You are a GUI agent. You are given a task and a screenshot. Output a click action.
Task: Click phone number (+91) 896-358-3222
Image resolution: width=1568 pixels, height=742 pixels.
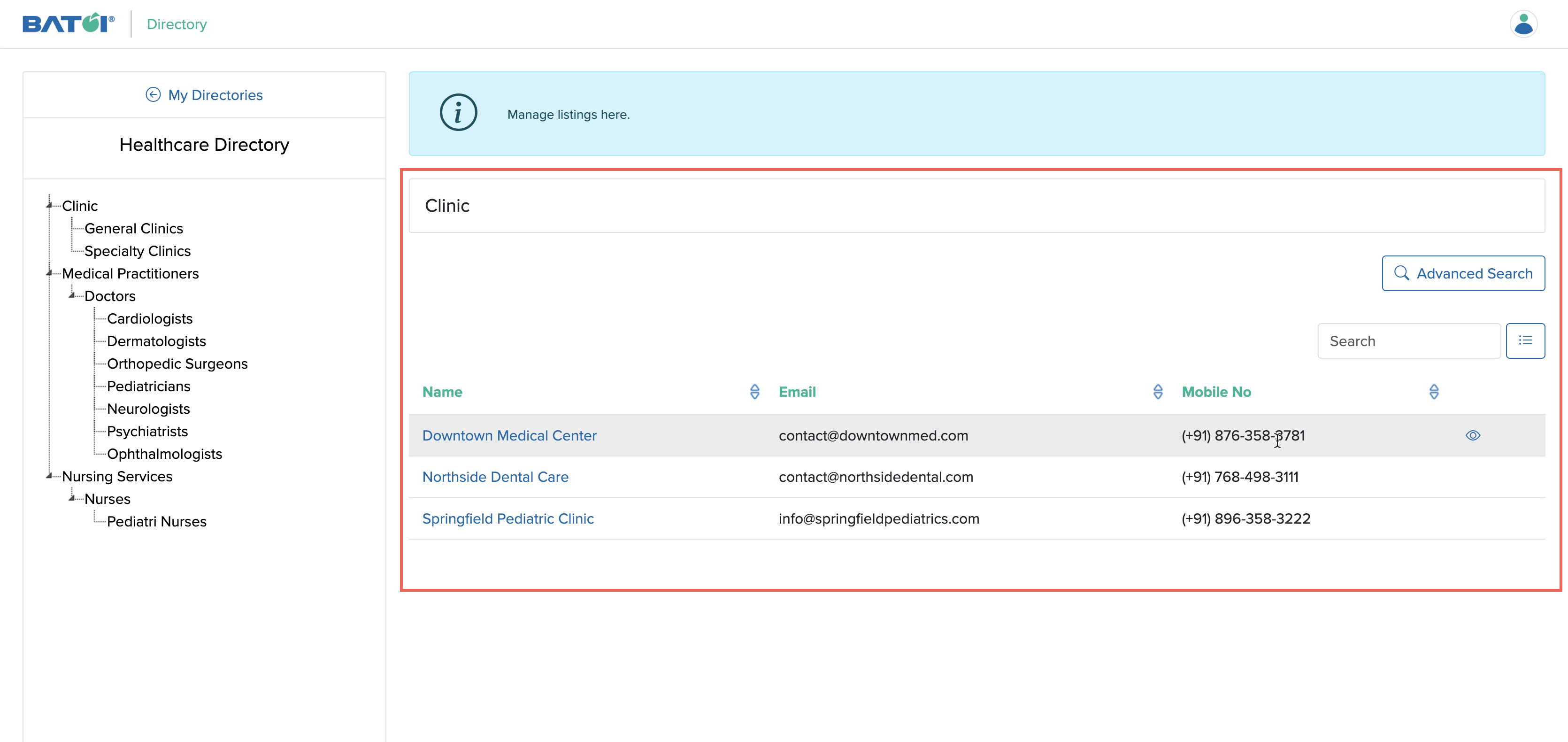(x=1245, y=518)
